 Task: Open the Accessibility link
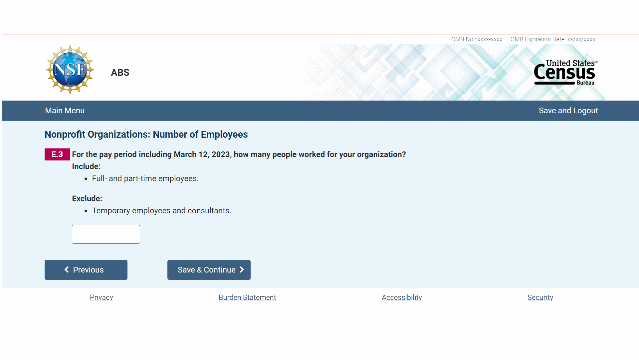pyautogui.click(x=401, y=298)
